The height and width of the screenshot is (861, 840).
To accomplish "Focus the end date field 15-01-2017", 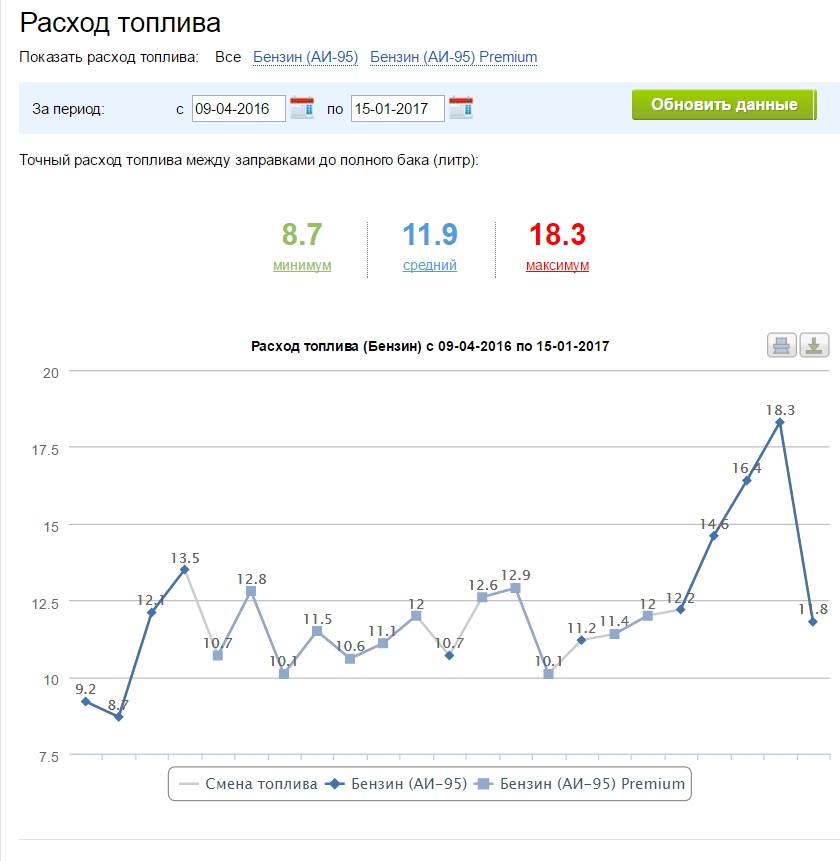I will coord(397,108).
